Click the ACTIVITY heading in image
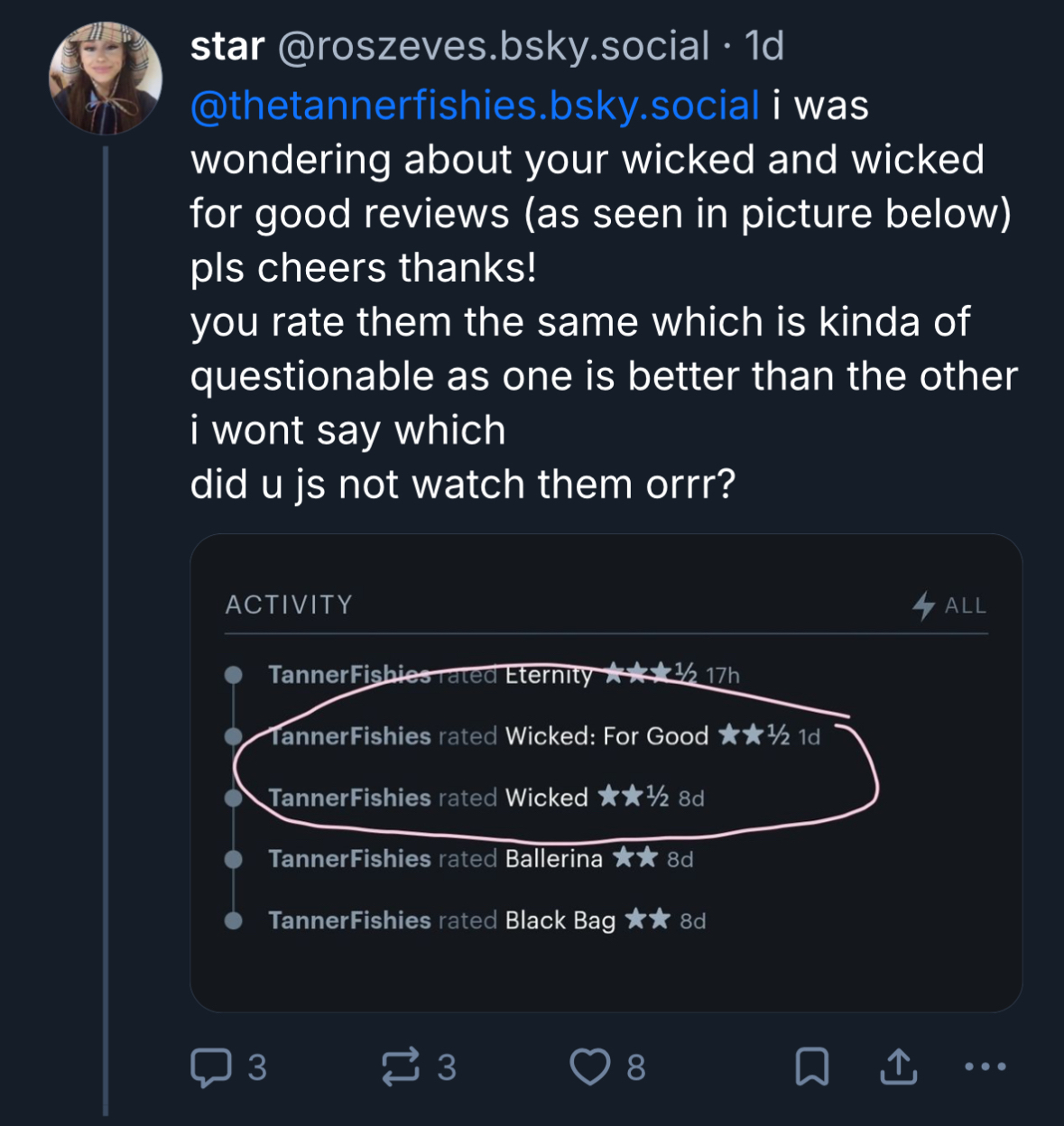 click(289, 605)
